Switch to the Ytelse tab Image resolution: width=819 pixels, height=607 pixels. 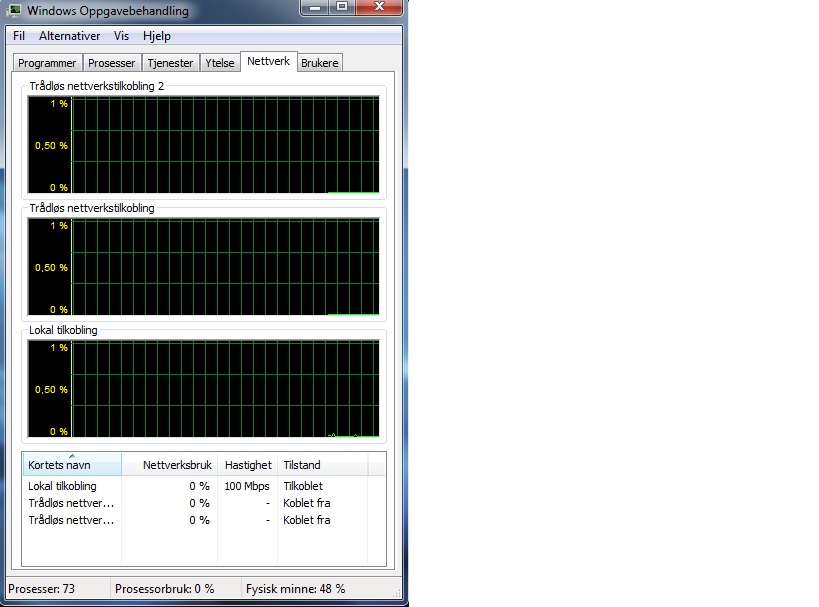pyautogui.click(x=219, y=63)
